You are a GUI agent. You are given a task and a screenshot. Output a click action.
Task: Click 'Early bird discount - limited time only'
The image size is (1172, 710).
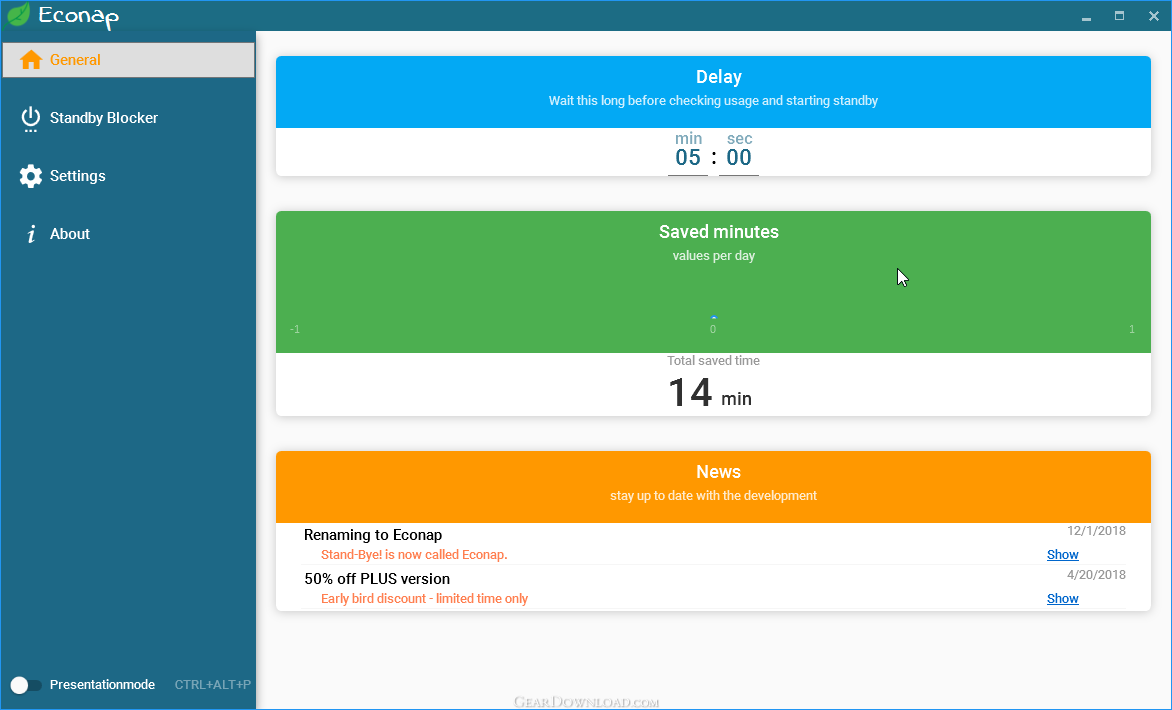pyautogui.click(x=425, y=599)
